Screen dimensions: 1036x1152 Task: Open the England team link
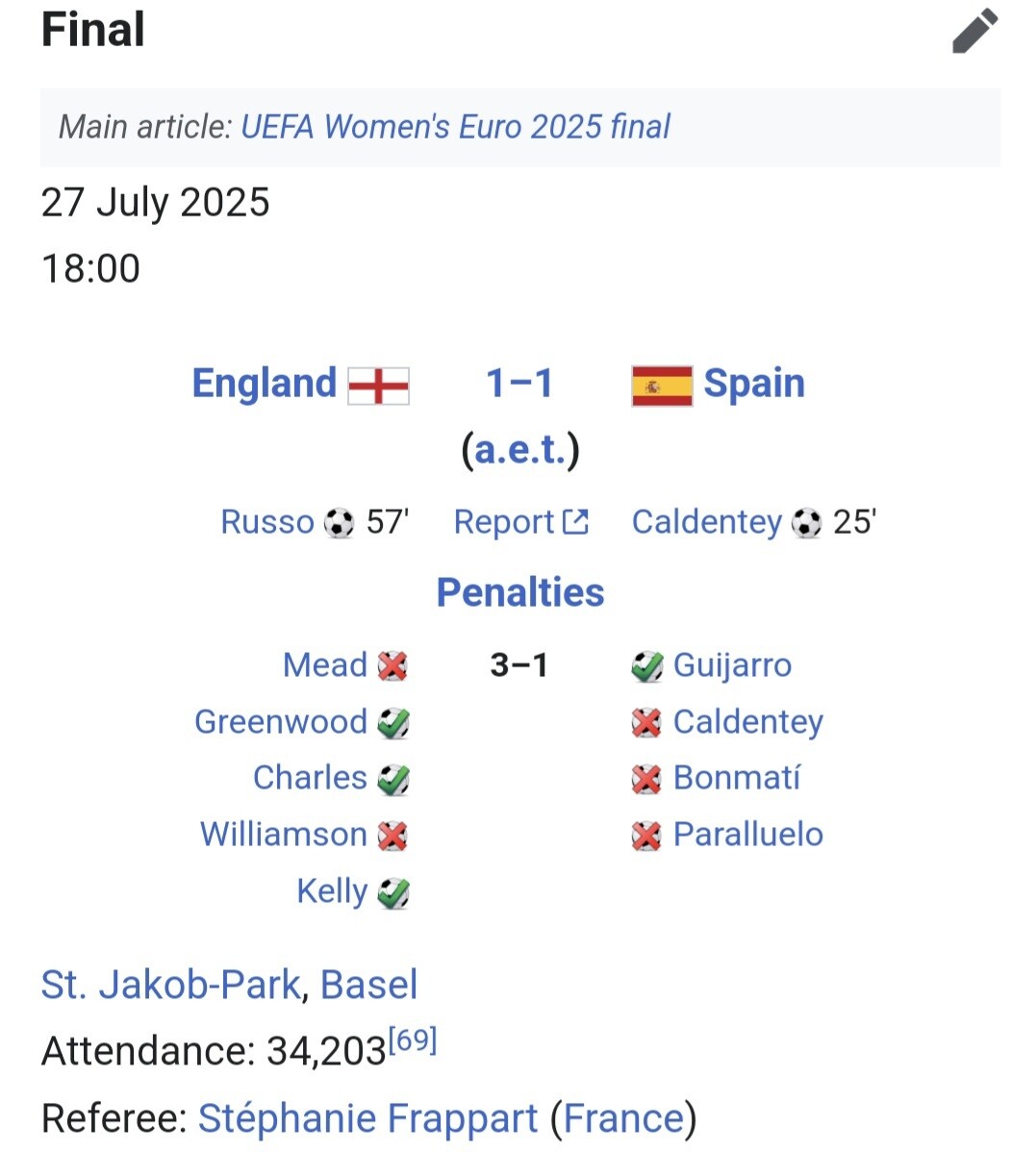[x=265, y=383]
